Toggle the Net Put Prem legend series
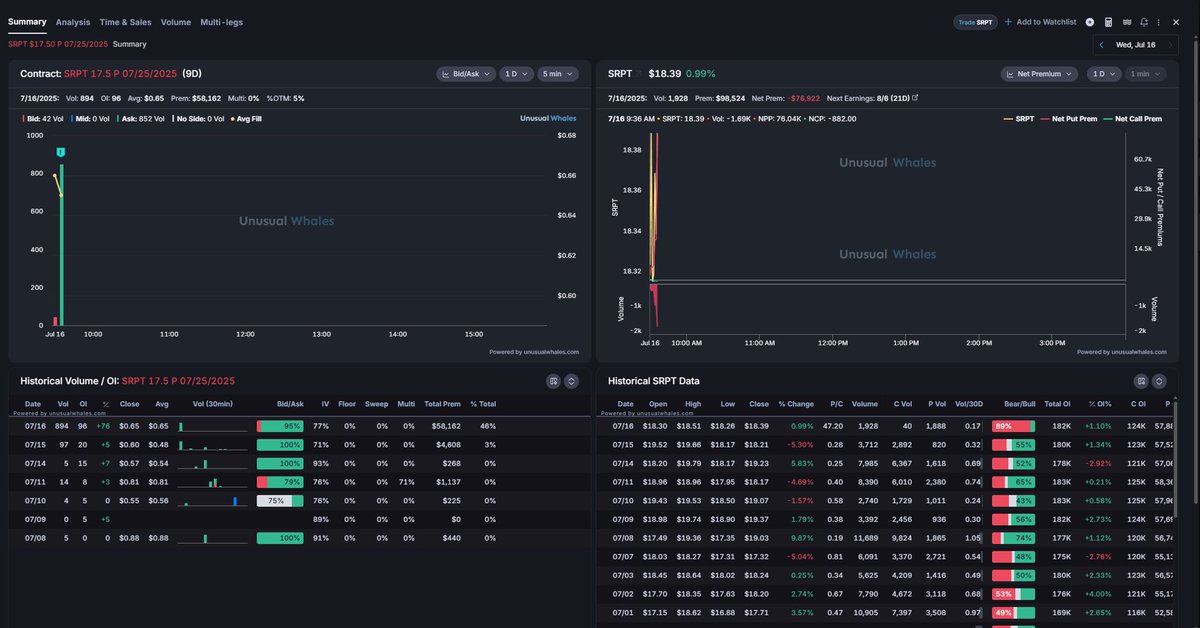This screenshot has height=628, width=1200. coord(1071,118)
